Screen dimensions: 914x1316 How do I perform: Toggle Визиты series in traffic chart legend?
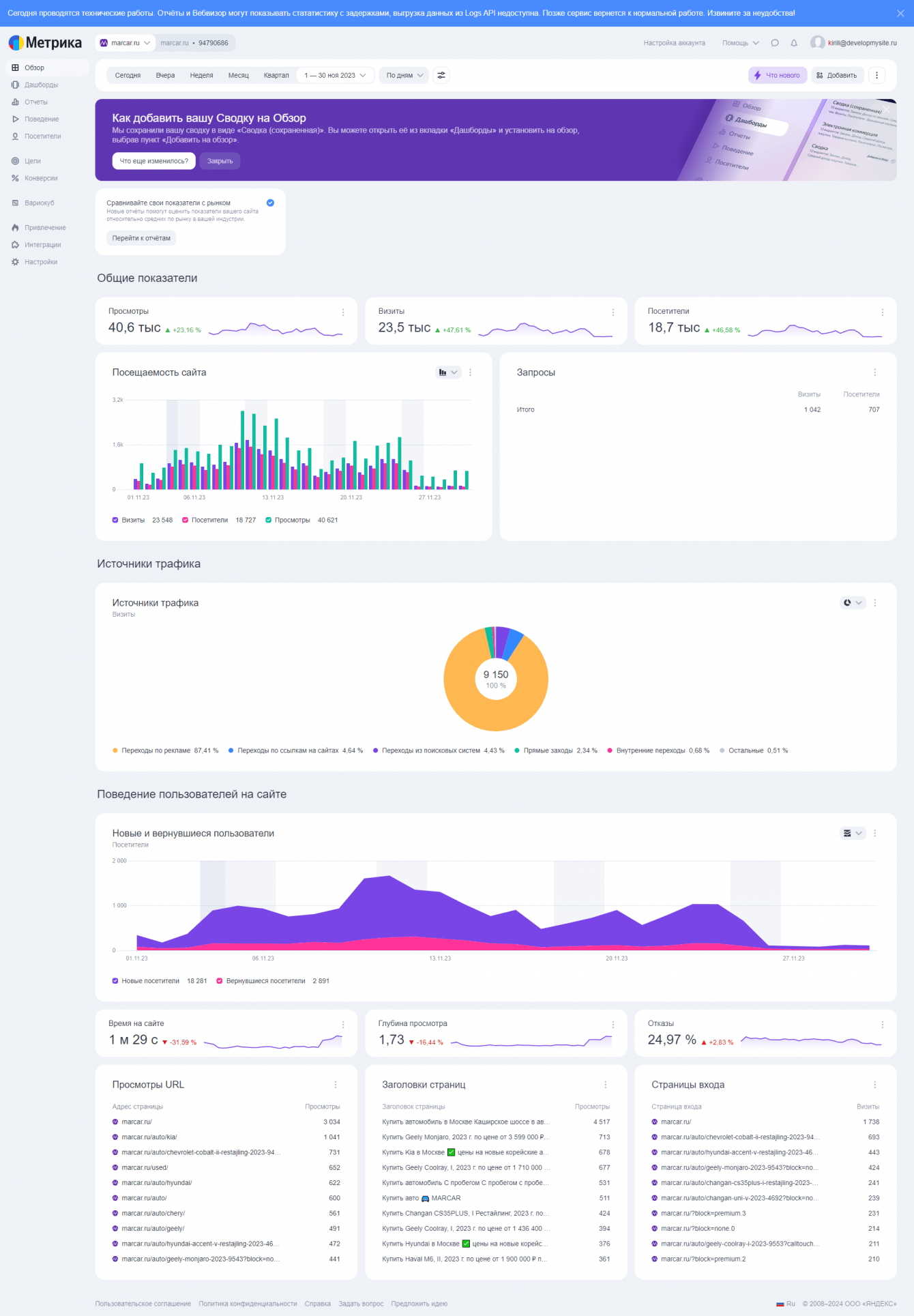point(115,521)
